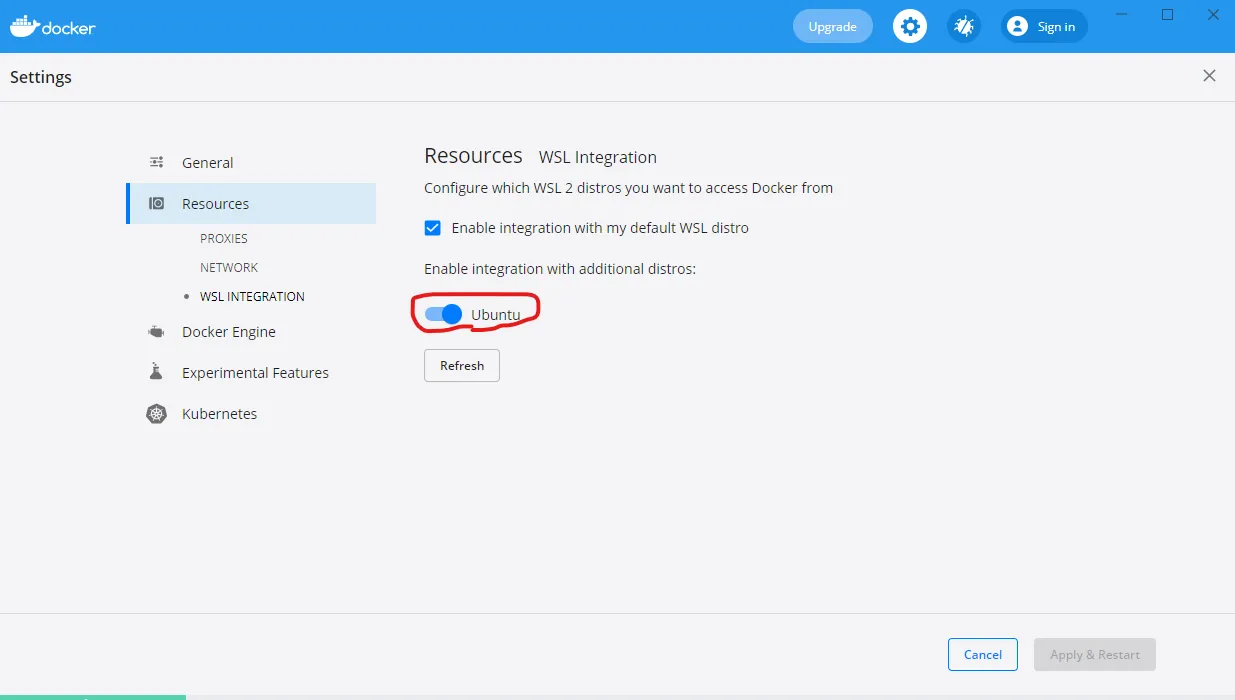The height and width of the screenshot is (700, 1235).
Task: Open the Kubernetes settings section
Action: (251, 413)
